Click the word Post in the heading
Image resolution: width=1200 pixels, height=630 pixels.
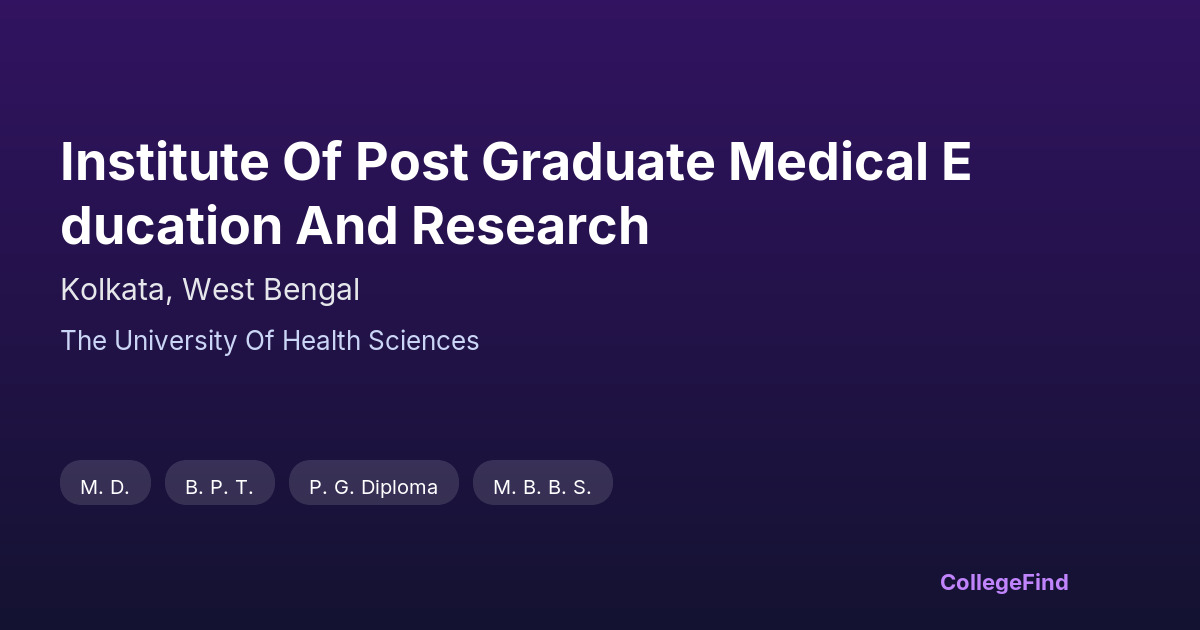point(412,163)
